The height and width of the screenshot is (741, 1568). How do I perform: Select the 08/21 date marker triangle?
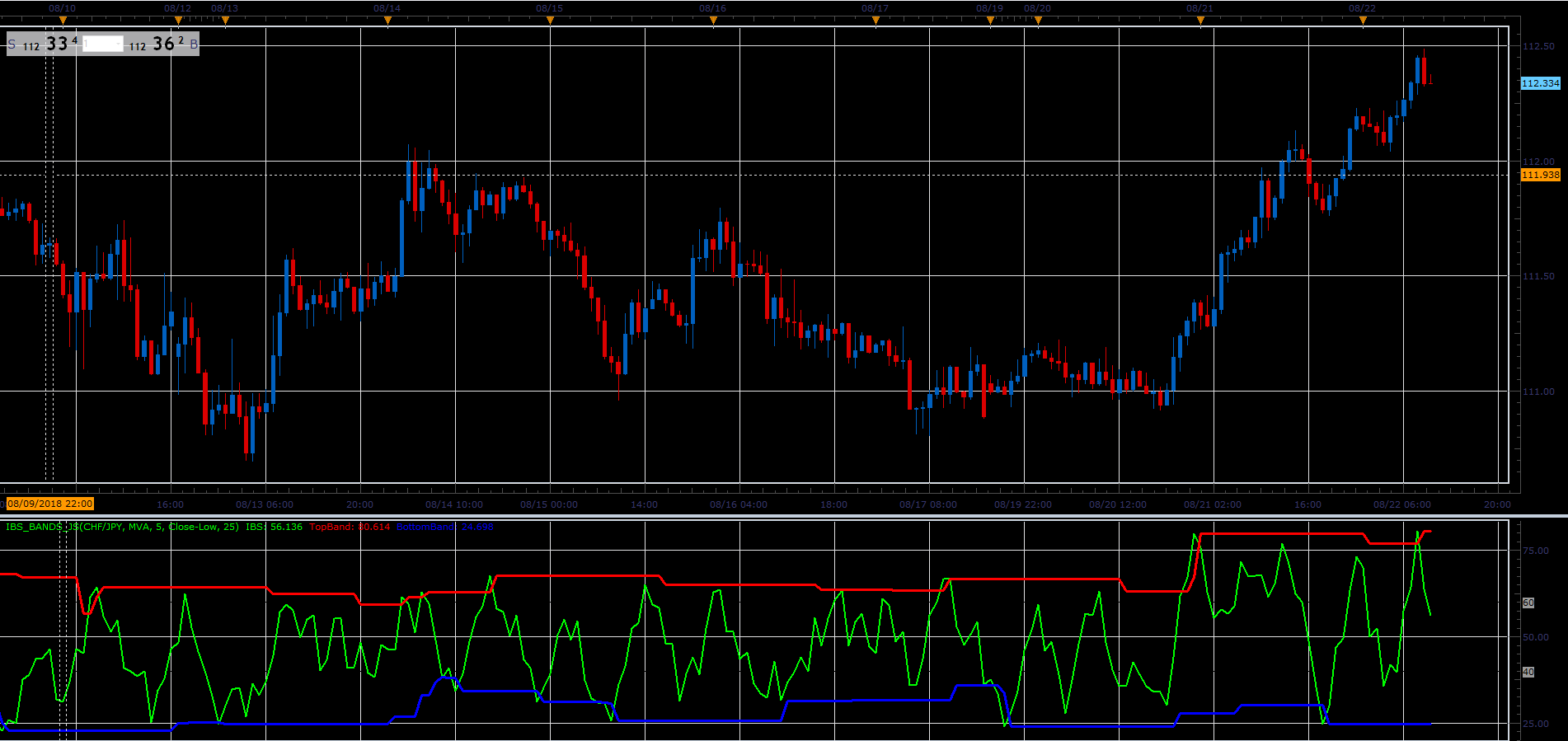click(1200, 21)
